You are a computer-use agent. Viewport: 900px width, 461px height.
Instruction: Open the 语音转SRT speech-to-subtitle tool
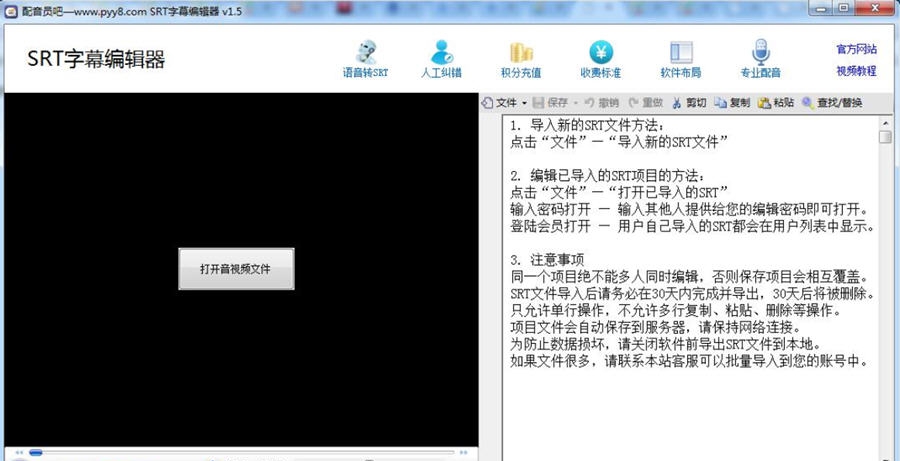(x=365, y=56)
